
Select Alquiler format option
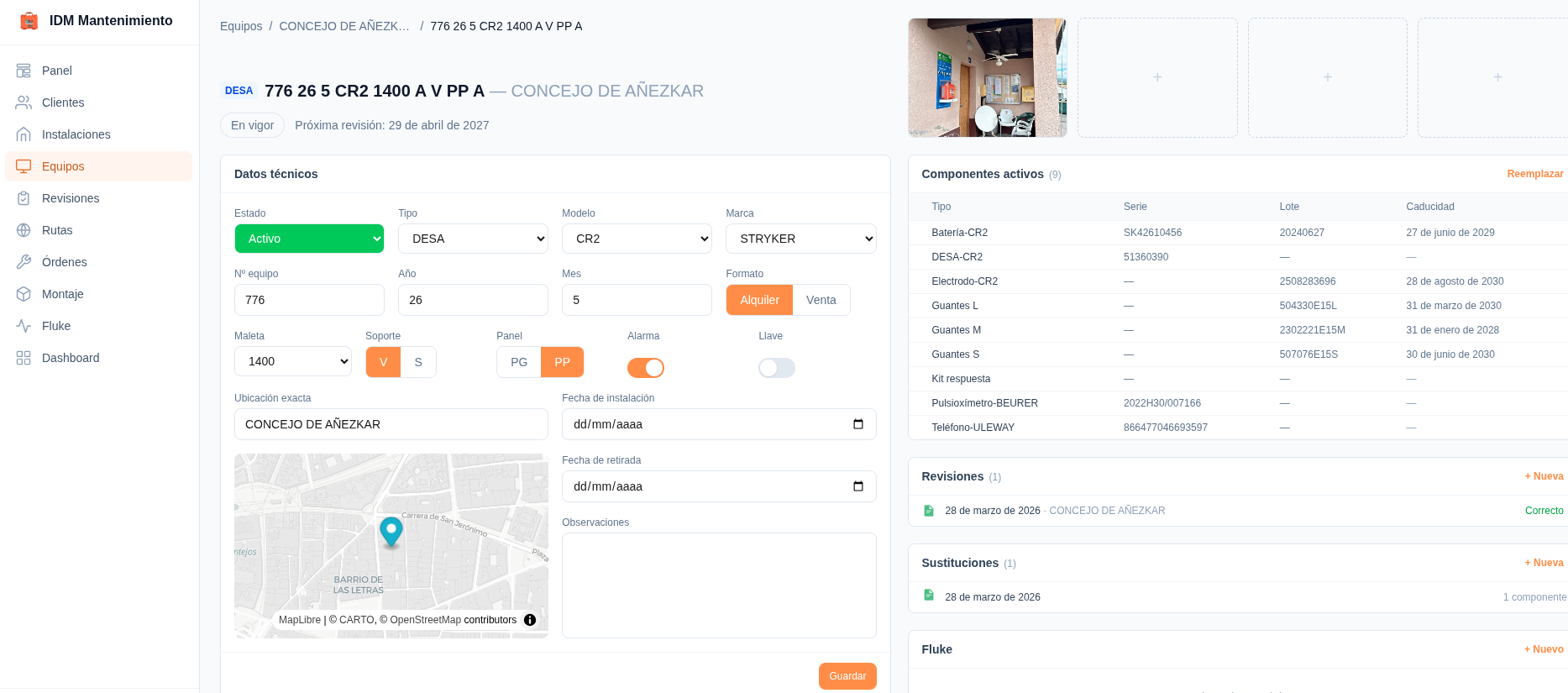pyautogui.click(x=759, y=300)
